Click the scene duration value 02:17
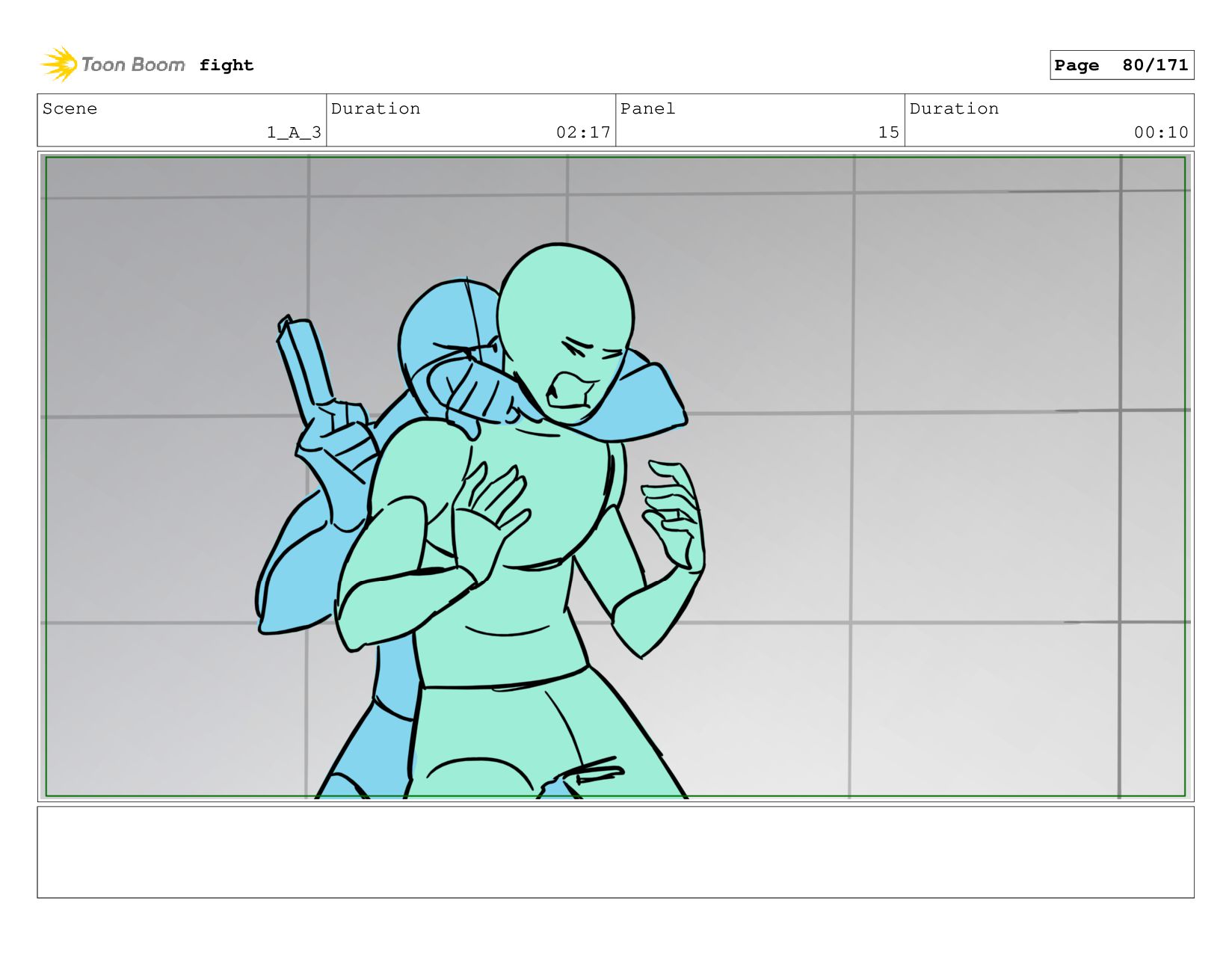This screenshot has width=1232, height=954. coord(583,132)
